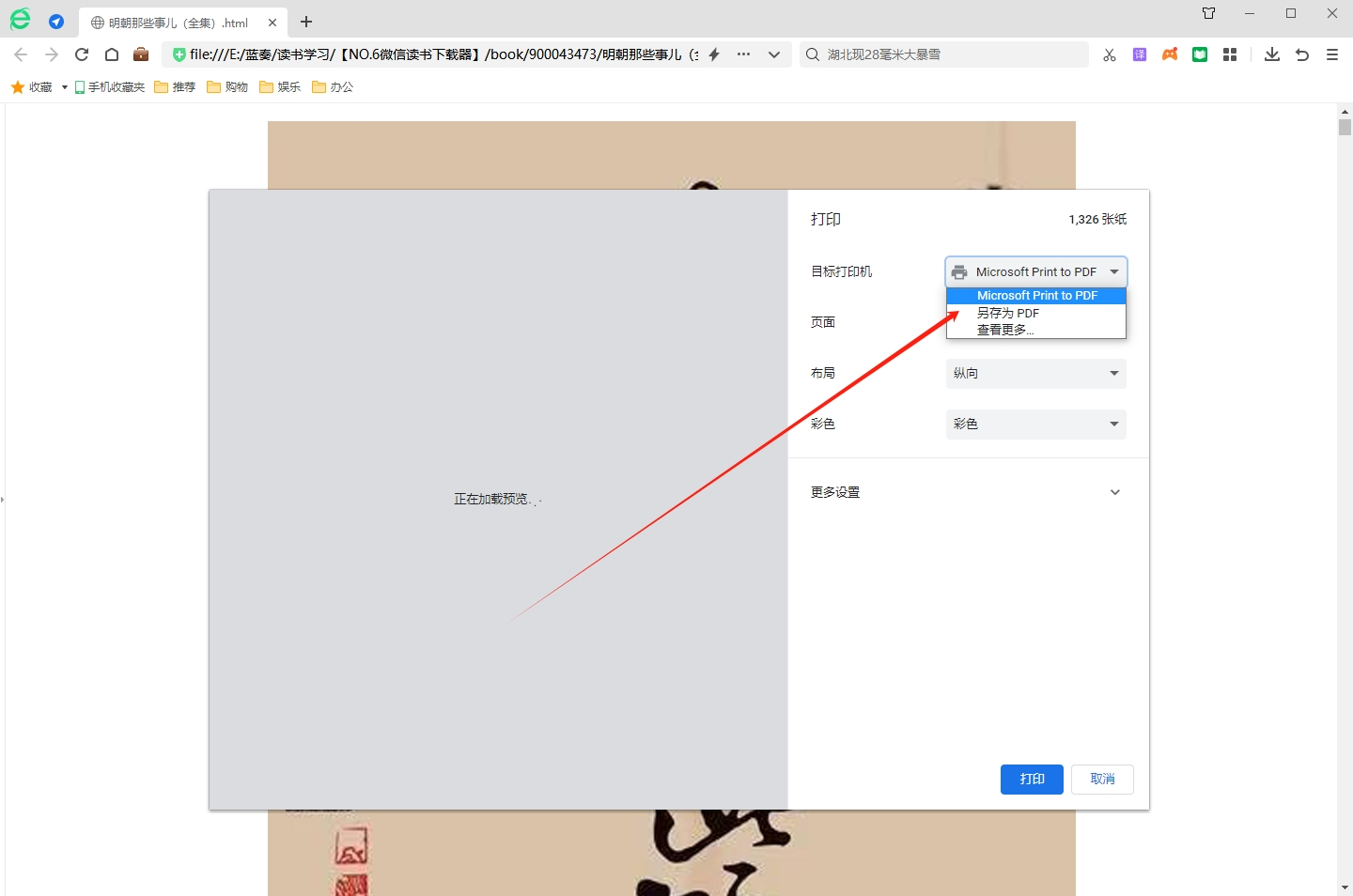Expand the 收藏 dropdown arrow
This screenshot has height=896, width=1353.
pyautogui.click(x=64, y=87)
